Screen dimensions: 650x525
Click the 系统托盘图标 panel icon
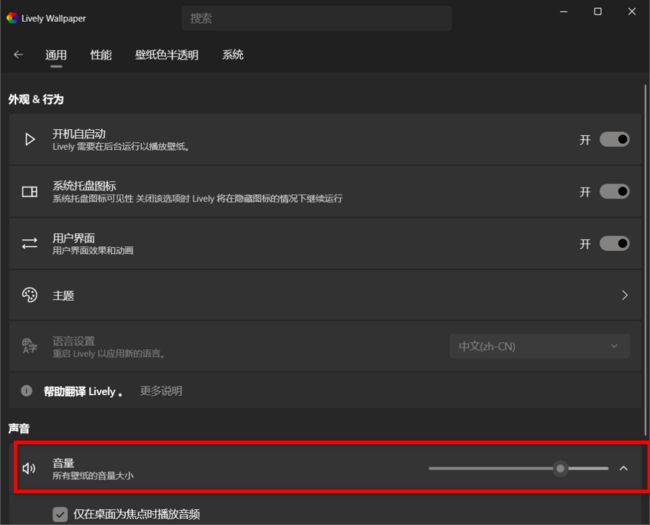point(29,192)
